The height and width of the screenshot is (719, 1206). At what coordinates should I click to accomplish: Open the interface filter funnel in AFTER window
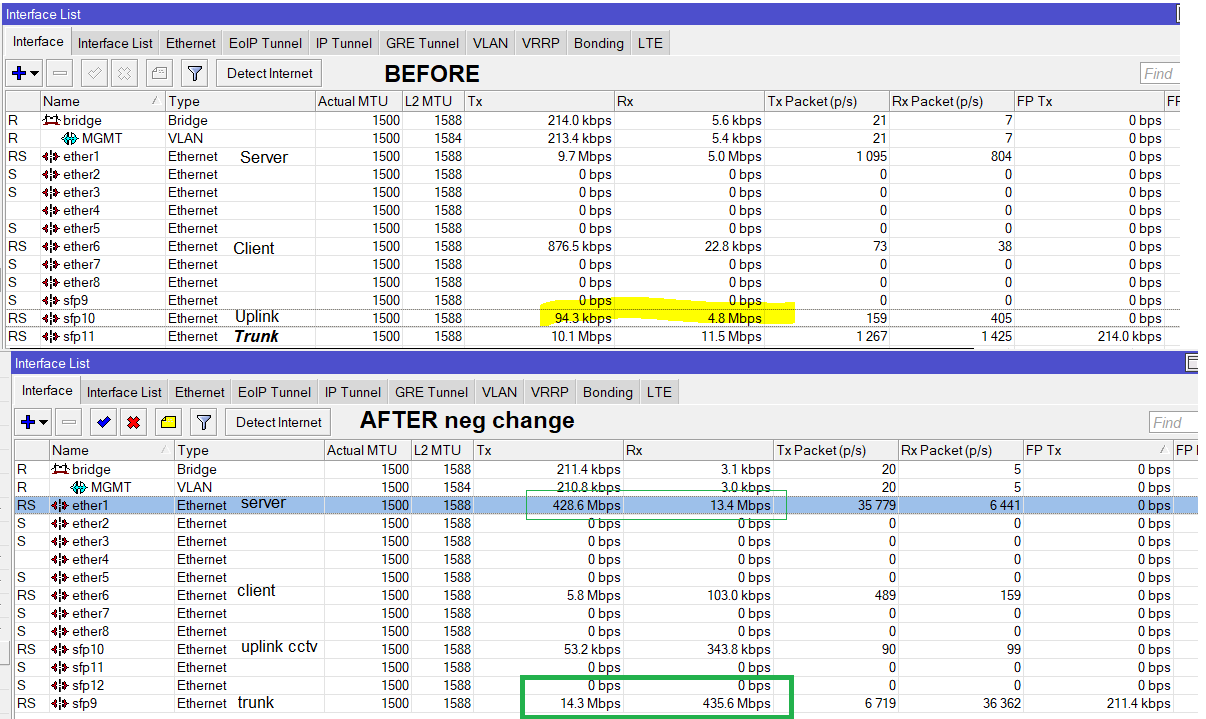tap(203, 421)
